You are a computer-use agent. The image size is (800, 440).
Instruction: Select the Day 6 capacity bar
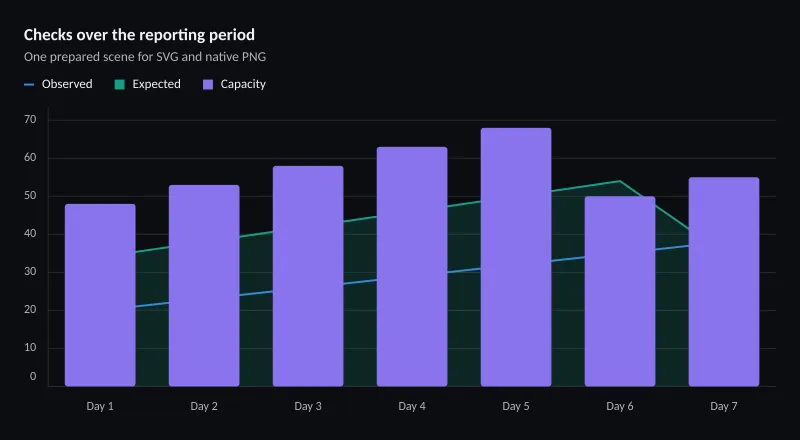tap(620, 291)
